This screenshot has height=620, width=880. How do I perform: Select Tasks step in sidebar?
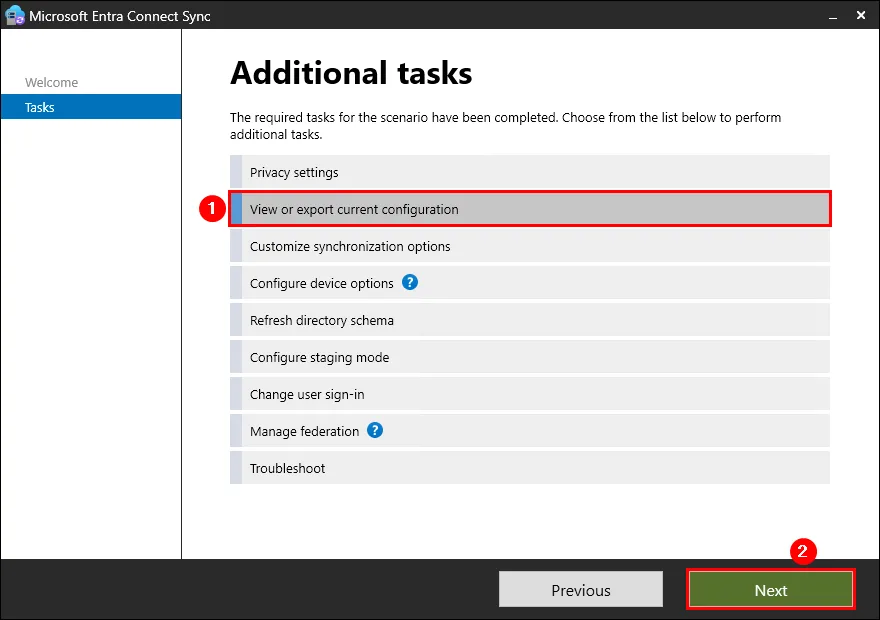click(91, 107)
